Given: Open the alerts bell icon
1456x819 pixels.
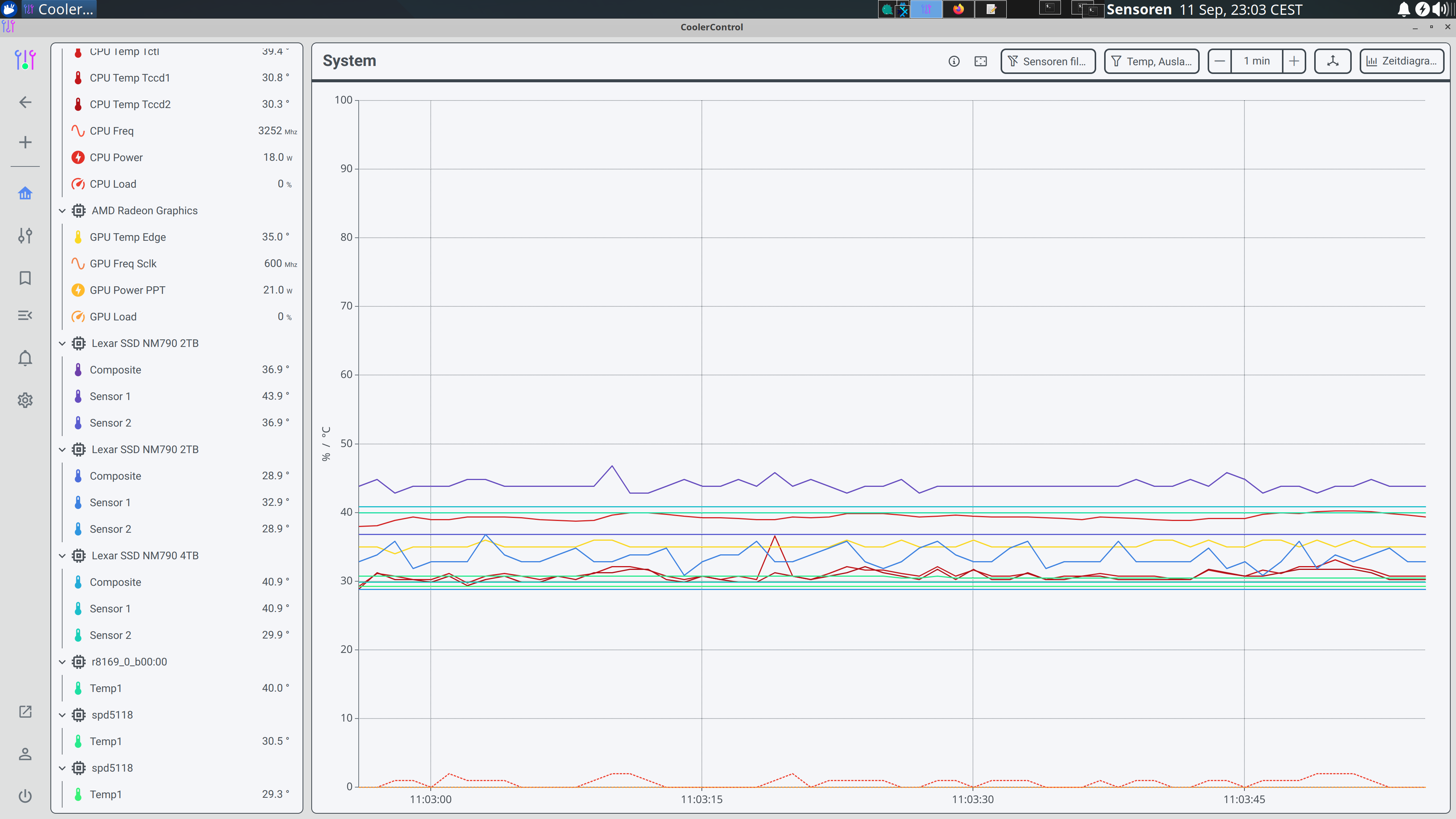Looking at the screenshot, I should point(25,358).
